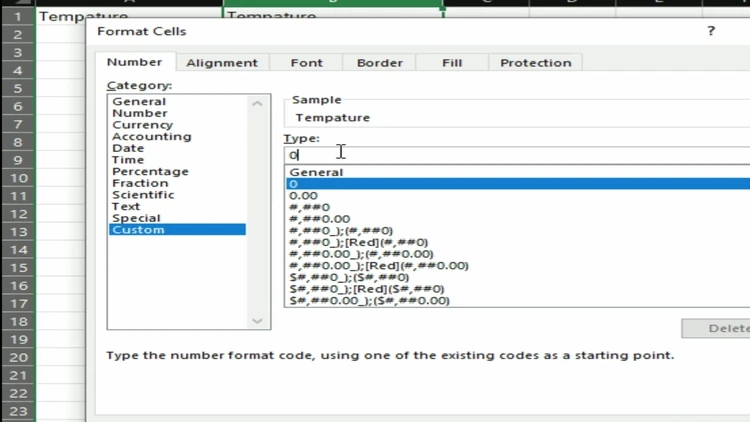This screenshot has height=422, width=750.
Task: Choose format #,##0_);[Red](#,##0)
Action: (518, 242)
